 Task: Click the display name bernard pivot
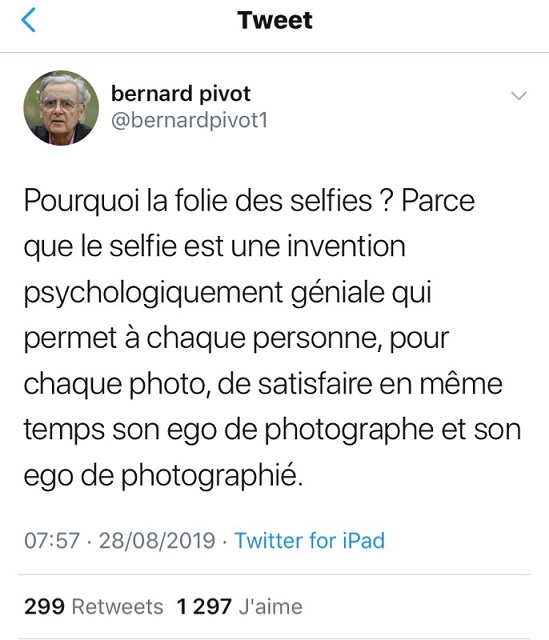(x=180, y=93)
